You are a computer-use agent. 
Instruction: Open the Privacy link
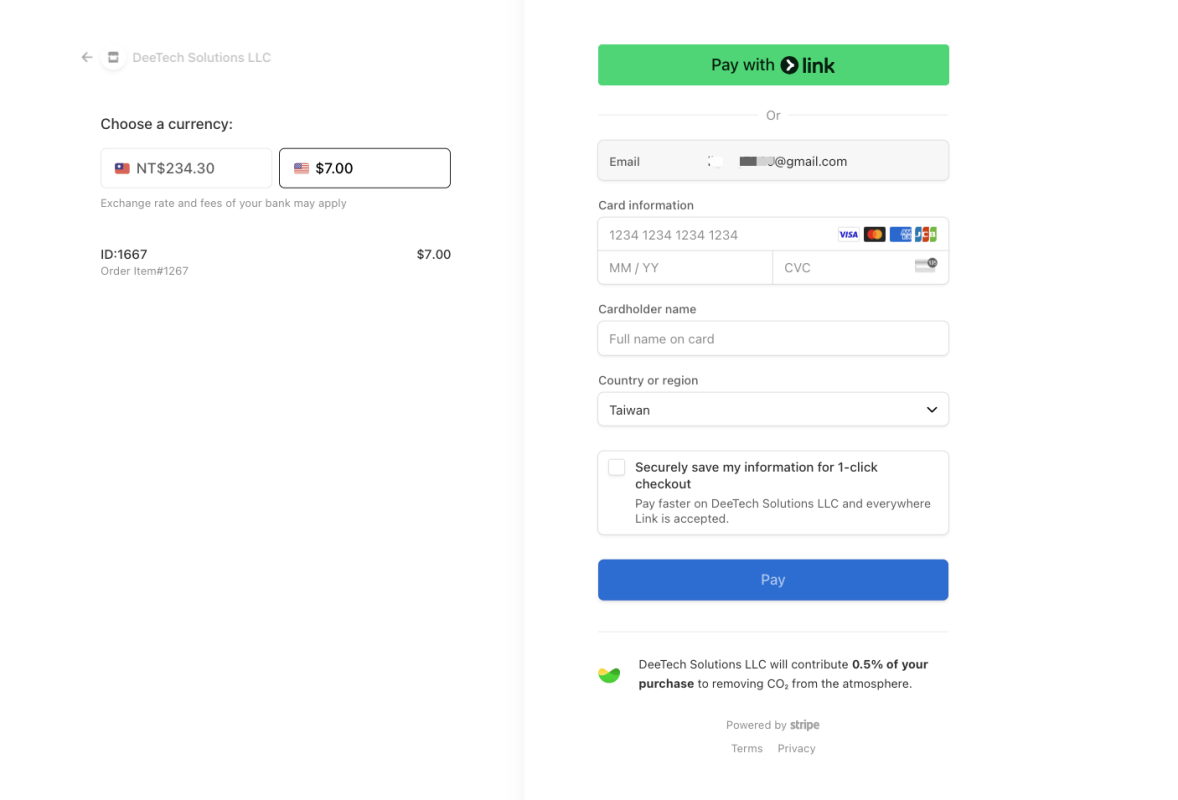796,748
